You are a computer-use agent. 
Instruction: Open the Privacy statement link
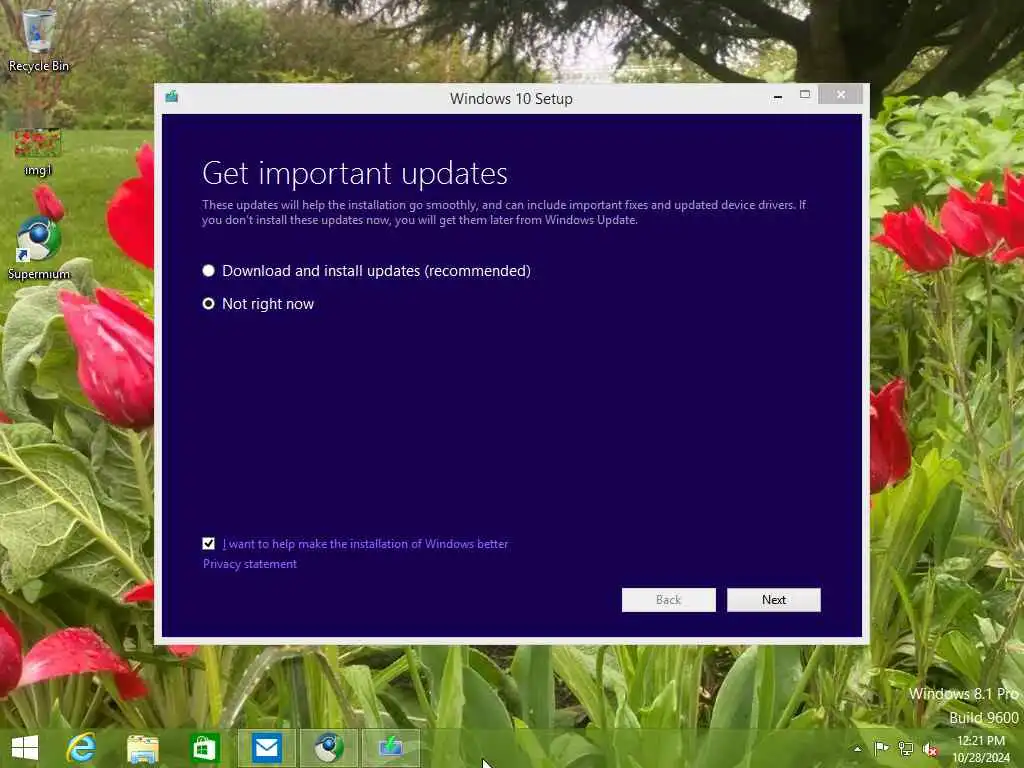pyautogui.click(x=249, y=564)
